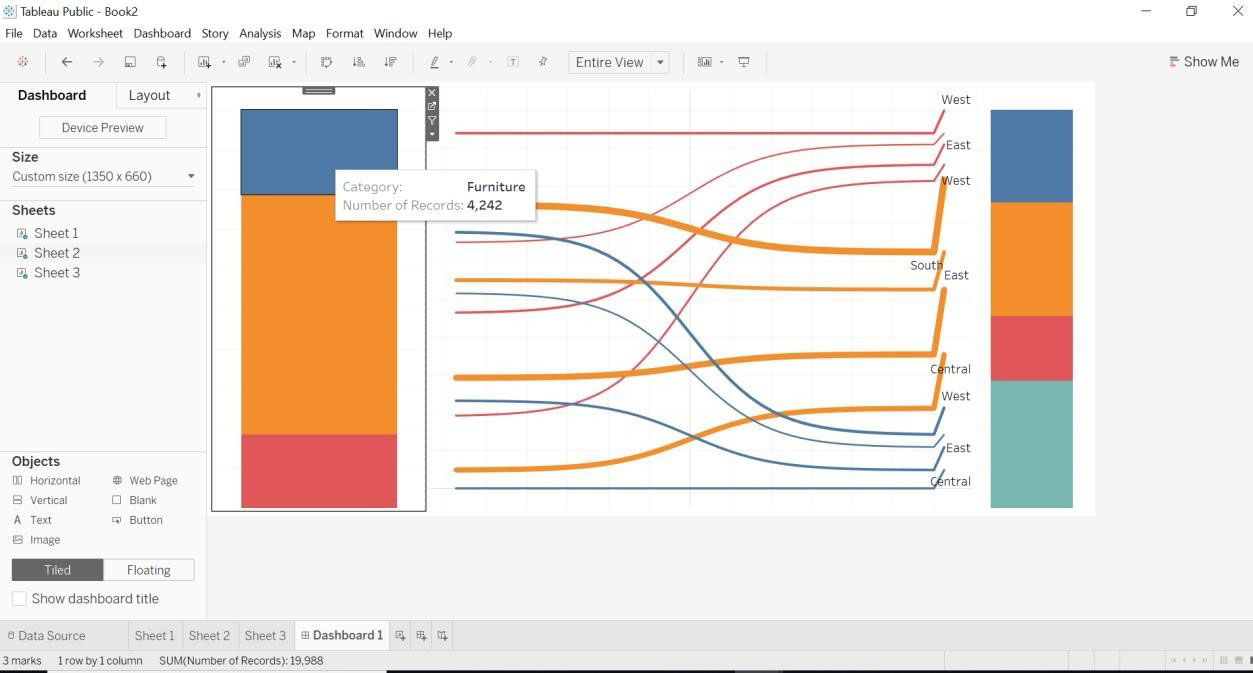Switch to the Layout tab

(x=149, y=95)
